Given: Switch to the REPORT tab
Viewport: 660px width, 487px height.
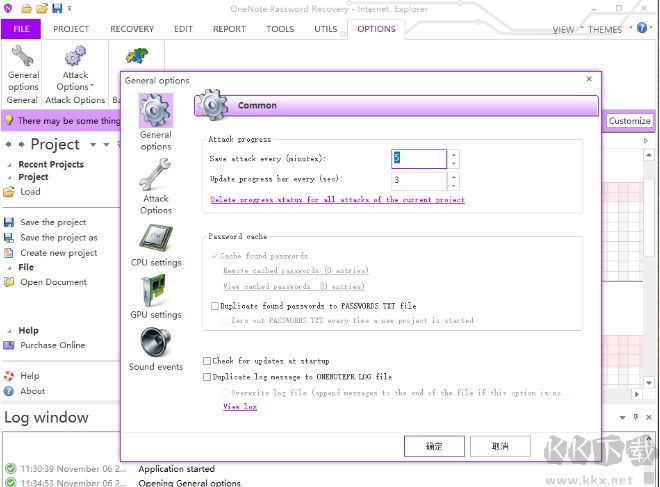Looking at the screenshot, I should [229, 29].
